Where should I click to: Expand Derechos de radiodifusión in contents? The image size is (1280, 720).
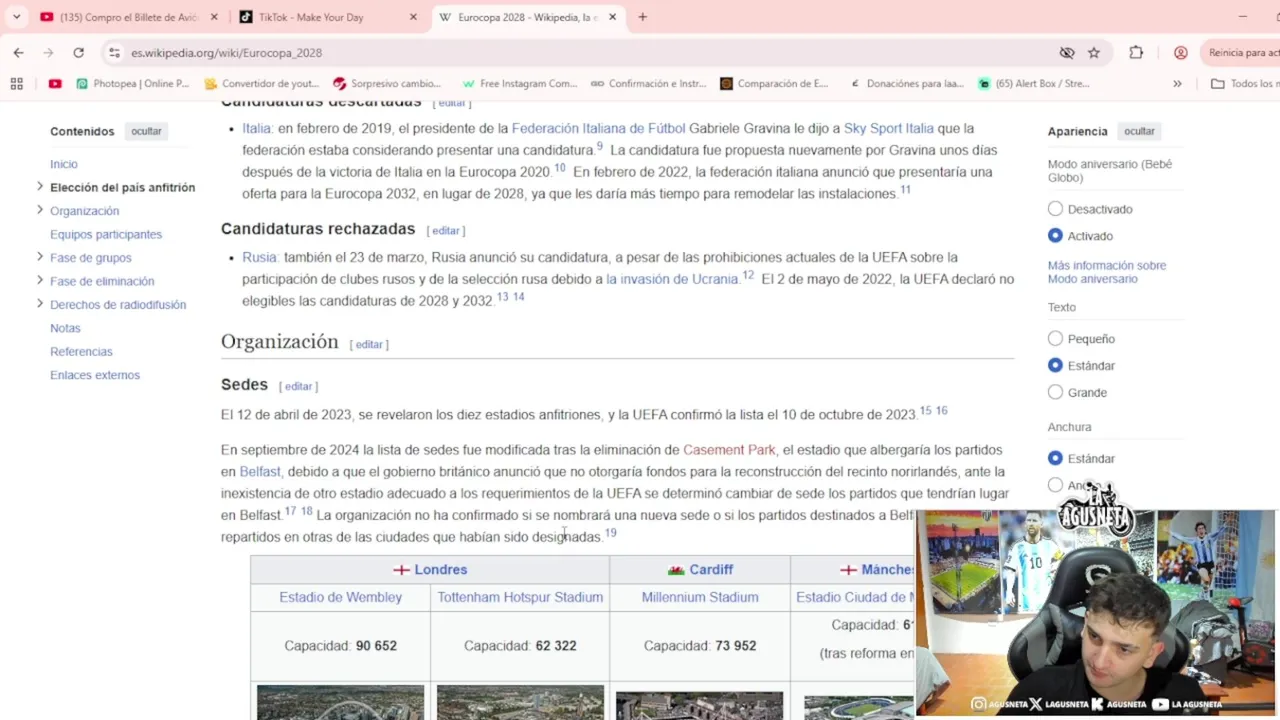40,304
